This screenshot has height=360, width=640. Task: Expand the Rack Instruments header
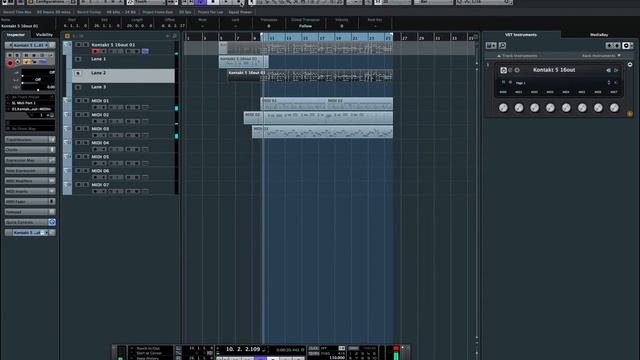coord(601,56)
